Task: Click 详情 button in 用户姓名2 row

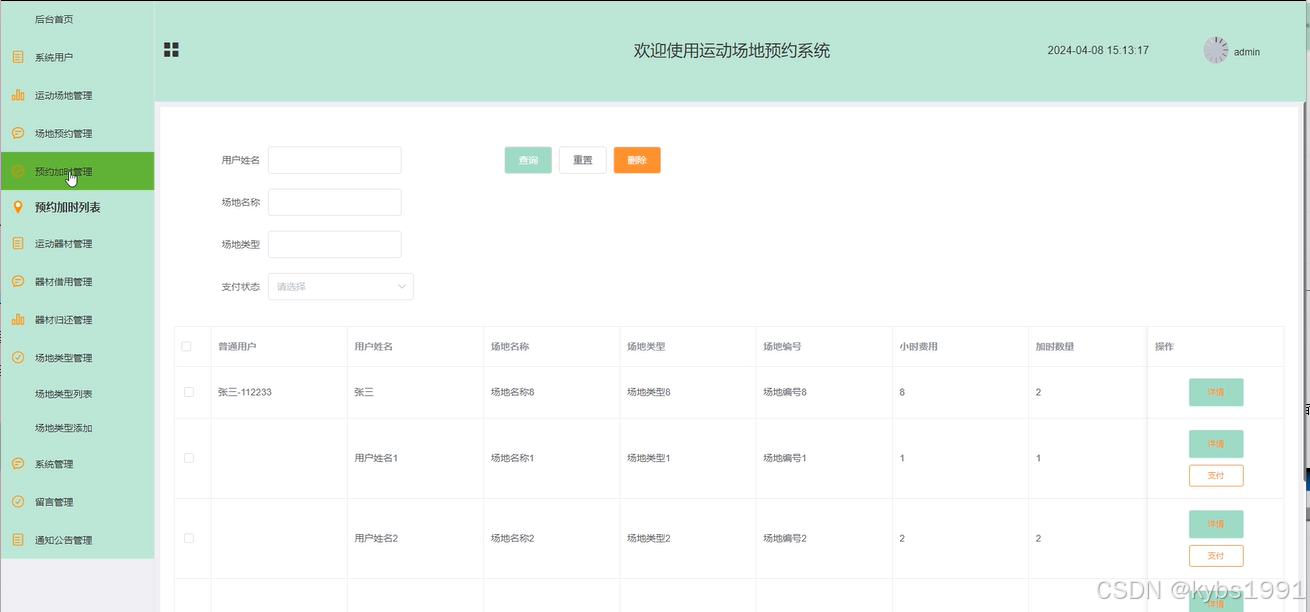Action: 1216,524
